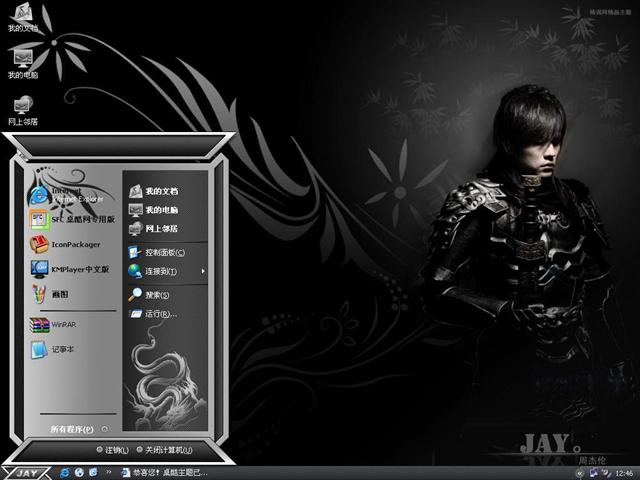Click the 关闭计算机(U) shut down button
The height and width of the screenshot is (480, 640).
click(x=164, y=450)
